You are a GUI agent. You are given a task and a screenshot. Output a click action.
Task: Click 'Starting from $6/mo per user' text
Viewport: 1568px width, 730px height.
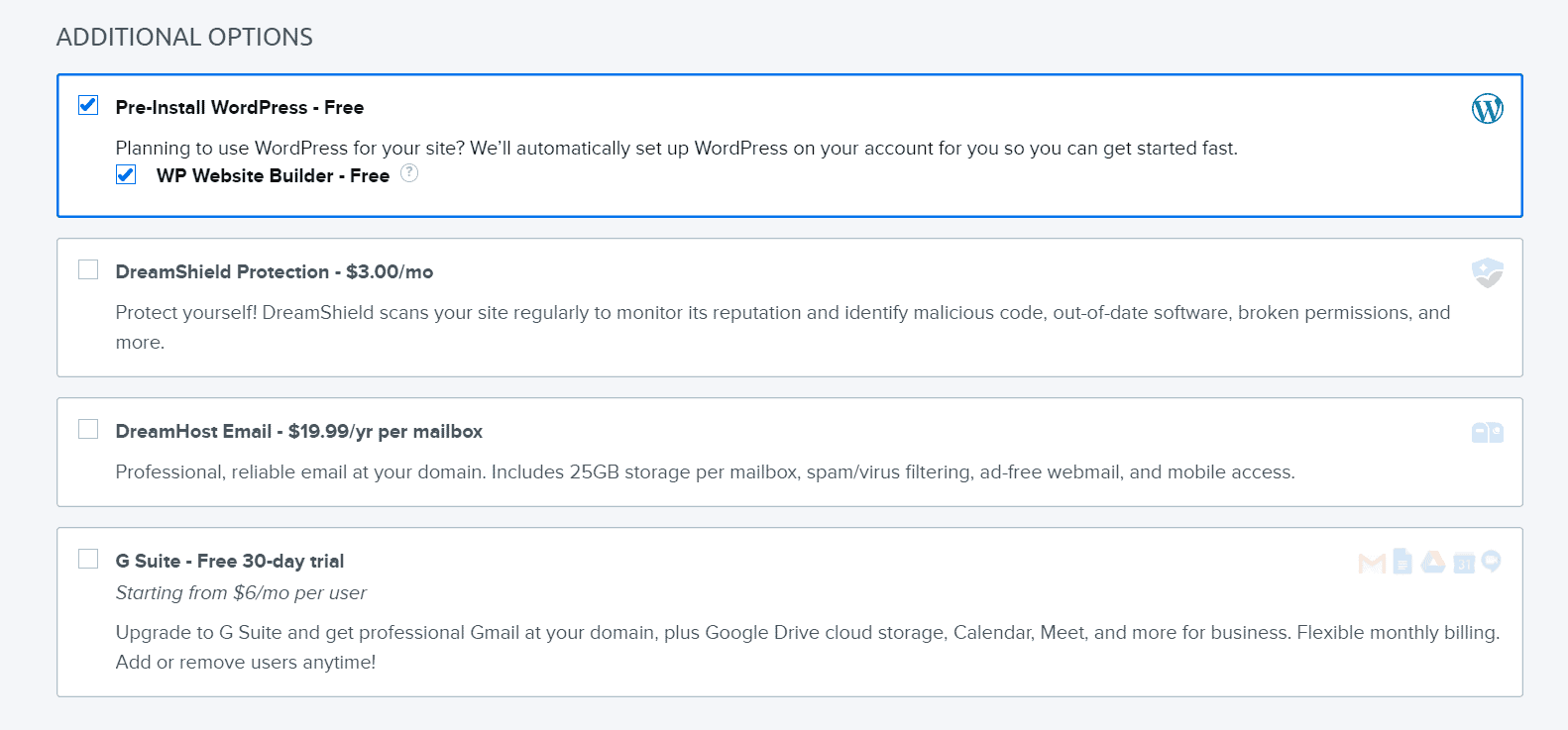click(241, 592)
